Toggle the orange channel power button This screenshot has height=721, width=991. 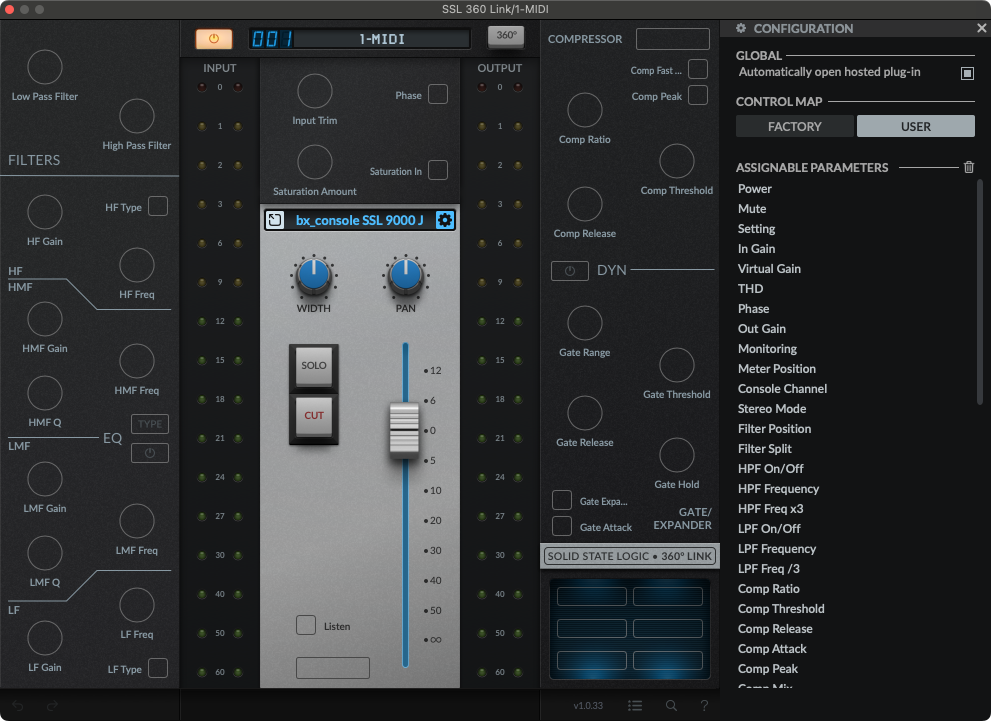tap(213, 39)
